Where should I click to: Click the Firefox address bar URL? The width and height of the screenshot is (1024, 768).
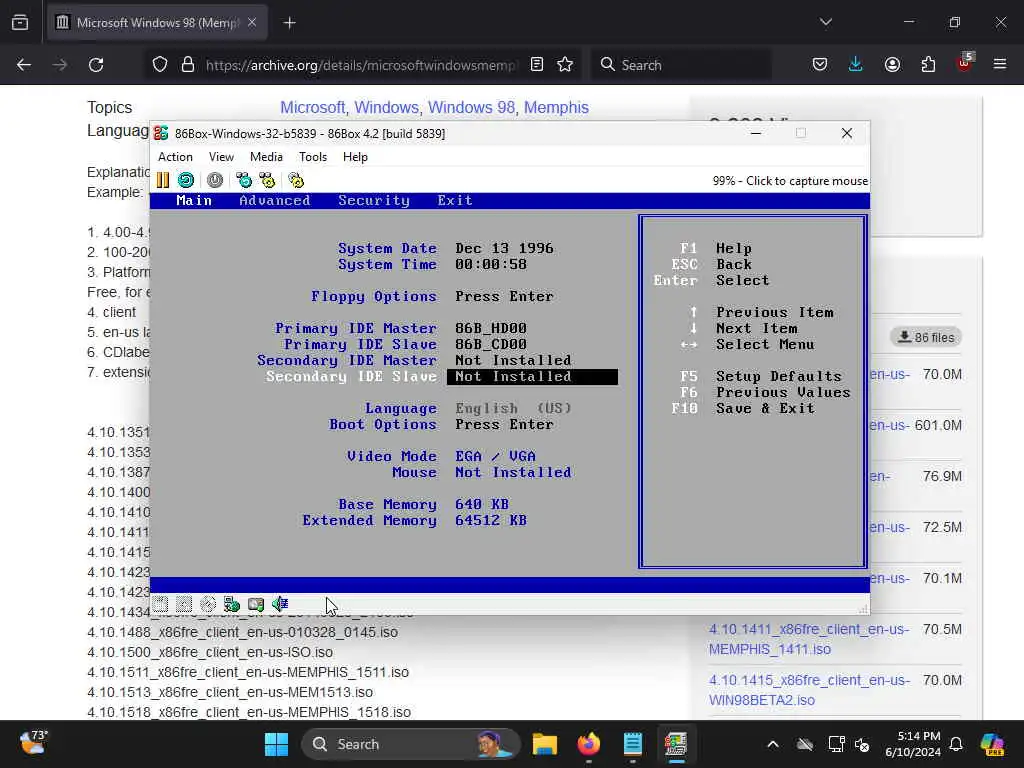(361, 65)
